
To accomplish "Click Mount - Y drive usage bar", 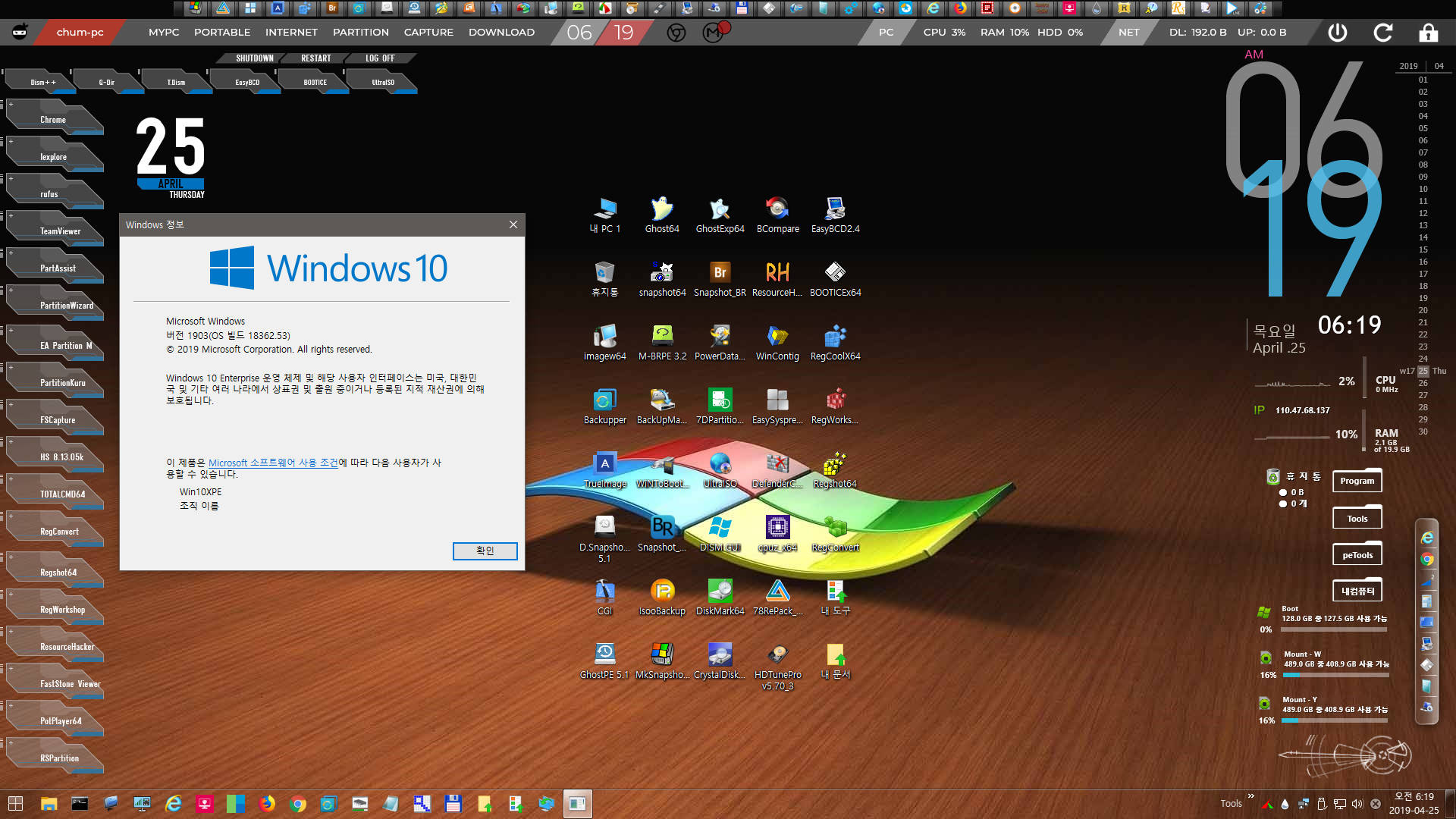I will tap(1335, 720).
